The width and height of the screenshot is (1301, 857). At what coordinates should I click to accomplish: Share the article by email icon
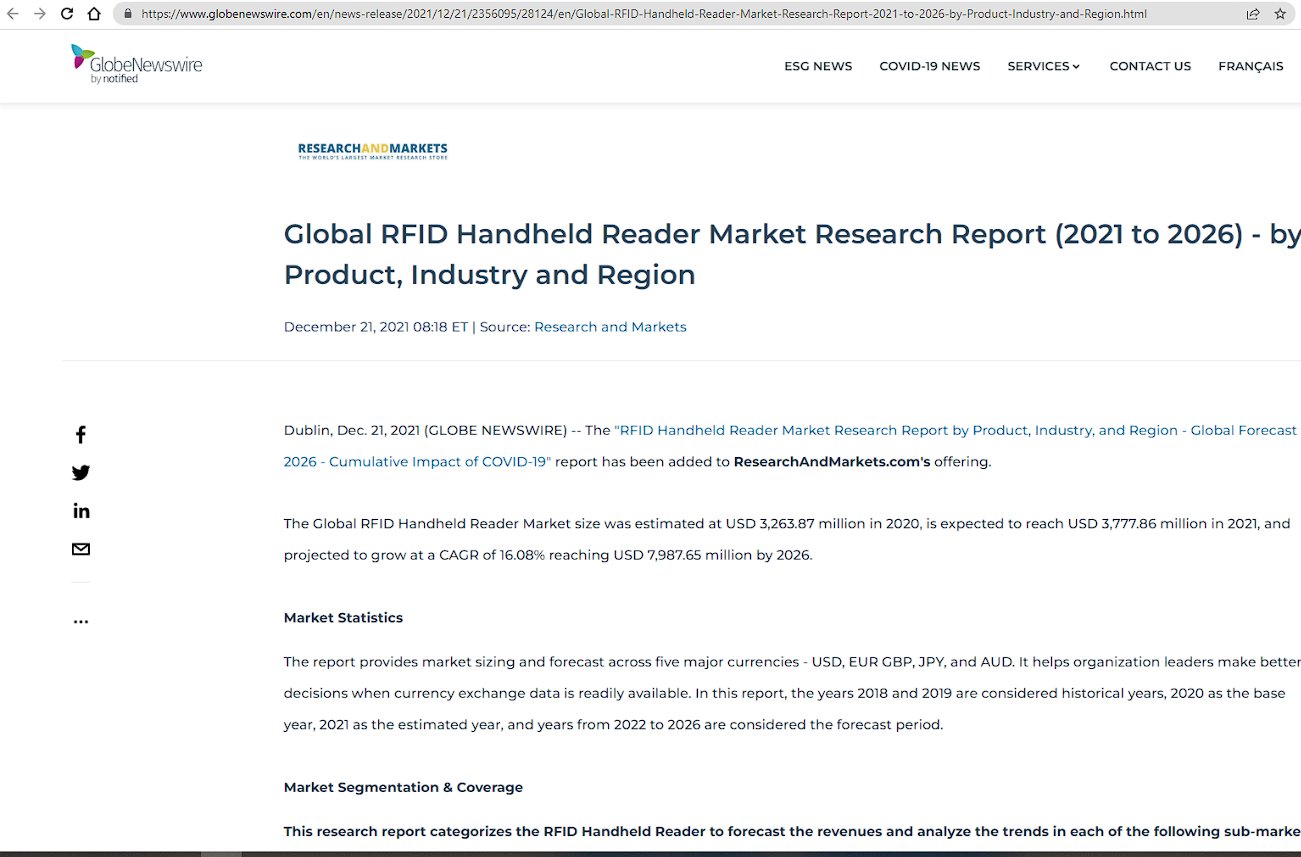[81, 549]
